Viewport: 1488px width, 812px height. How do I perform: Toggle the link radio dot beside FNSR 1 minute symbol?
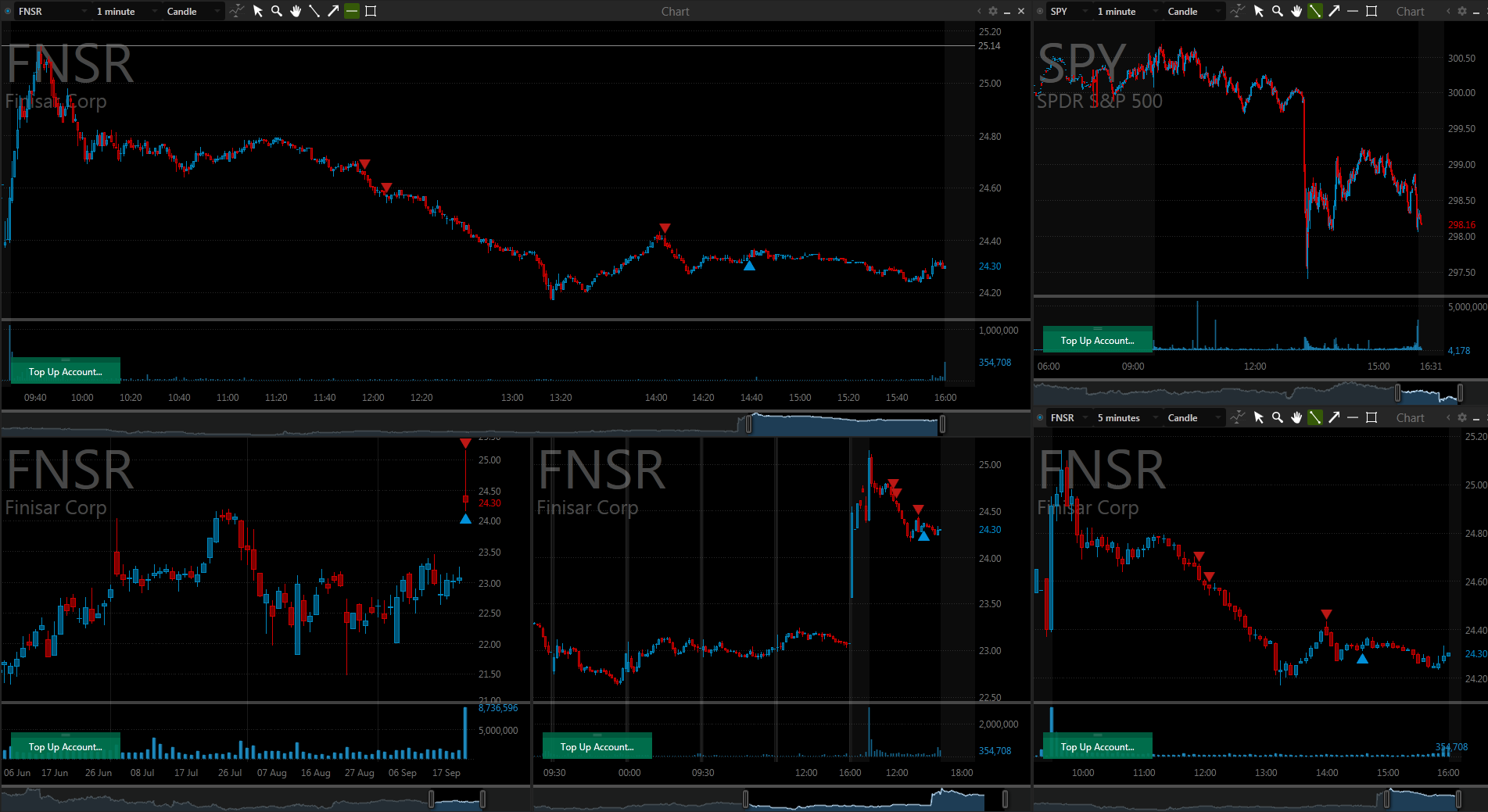point(8,11)
